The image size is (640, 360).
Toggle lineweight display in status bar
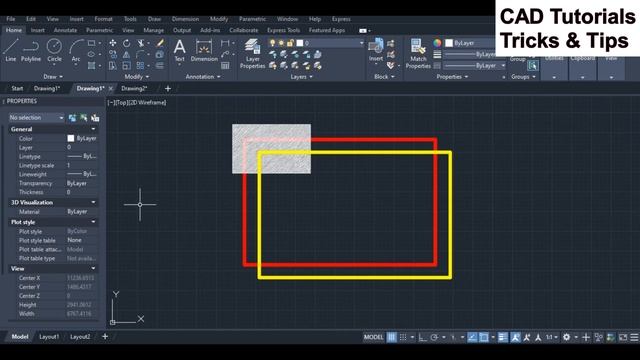(503, 337)
